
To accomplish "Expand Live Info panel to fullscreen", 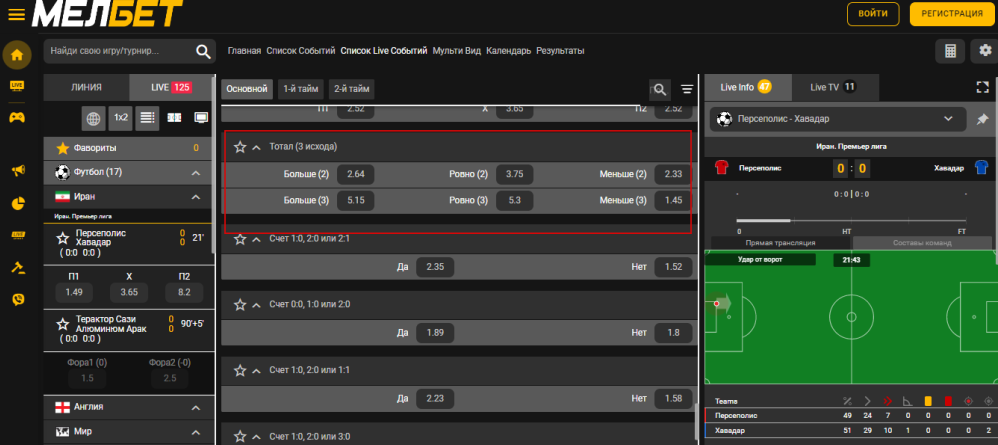I will (x=981, y=88).
